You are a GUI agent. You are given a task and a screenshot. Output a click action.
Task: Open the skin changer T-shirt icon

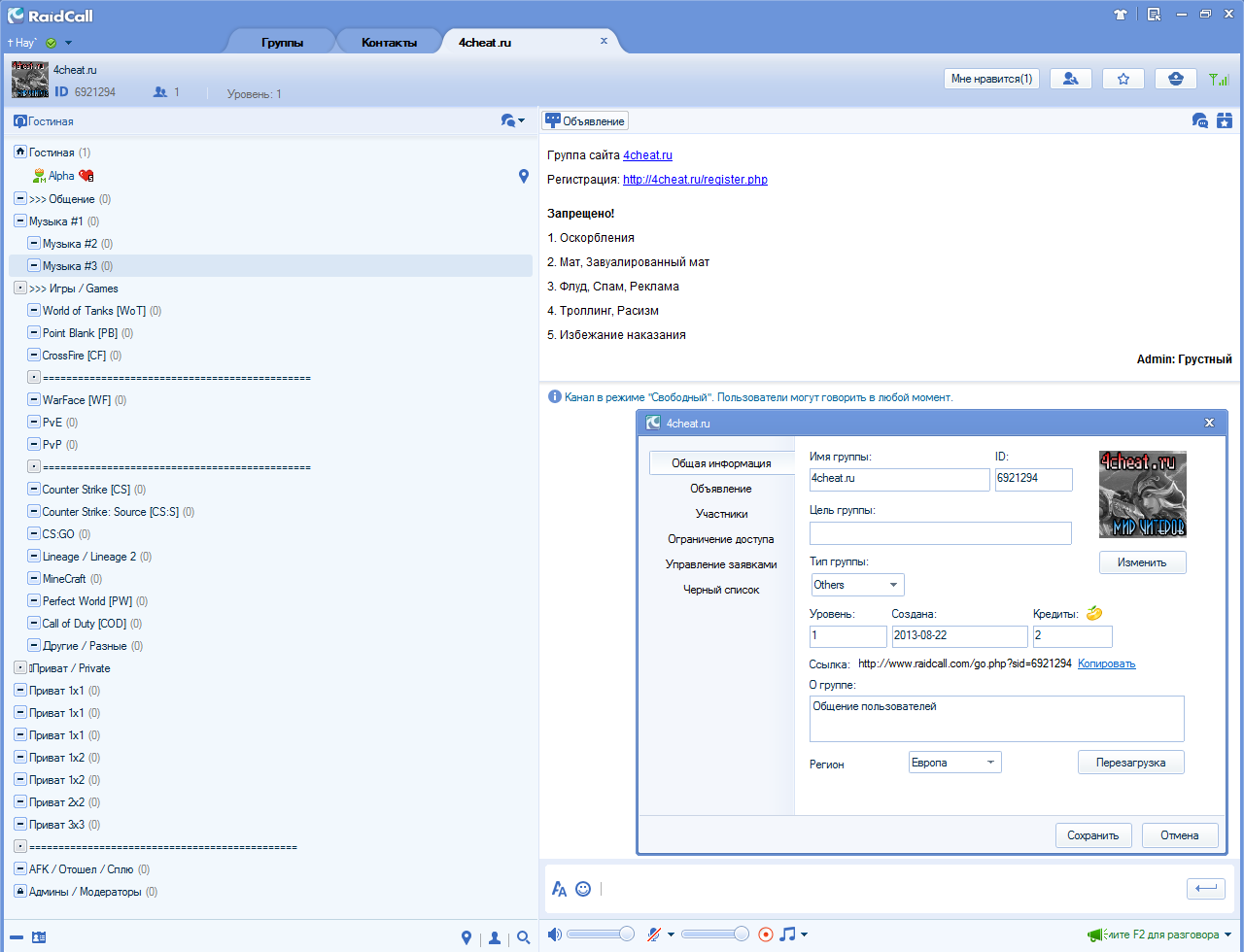1121,15
